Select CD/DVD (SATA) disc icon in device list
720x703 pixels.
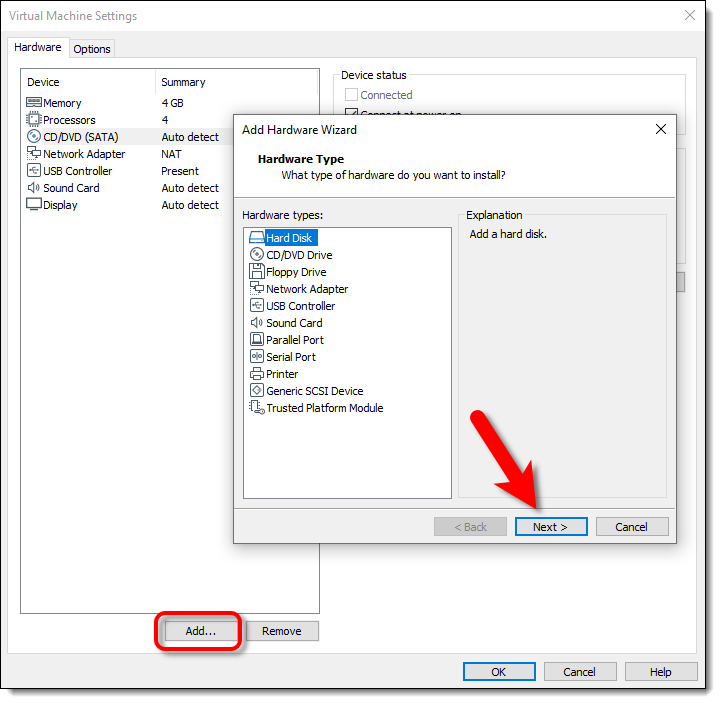click(x=34, y=136)
